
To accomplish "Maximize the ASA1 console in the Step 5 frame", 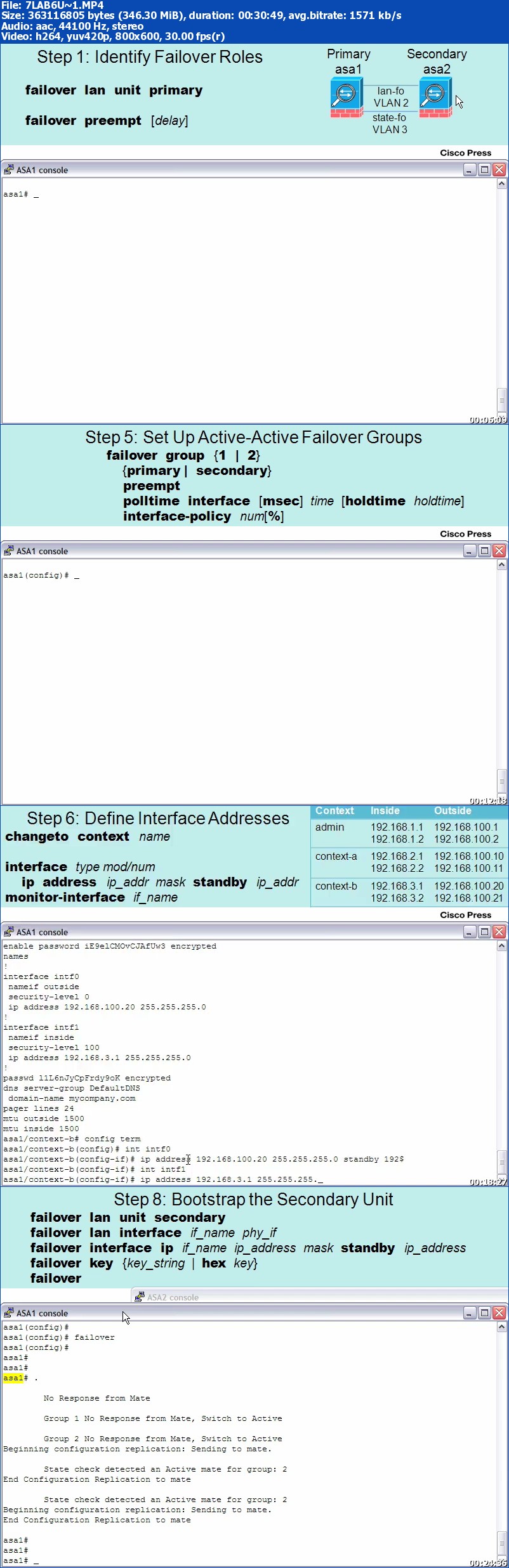I will pyautogui.click(x=484, y=551).
